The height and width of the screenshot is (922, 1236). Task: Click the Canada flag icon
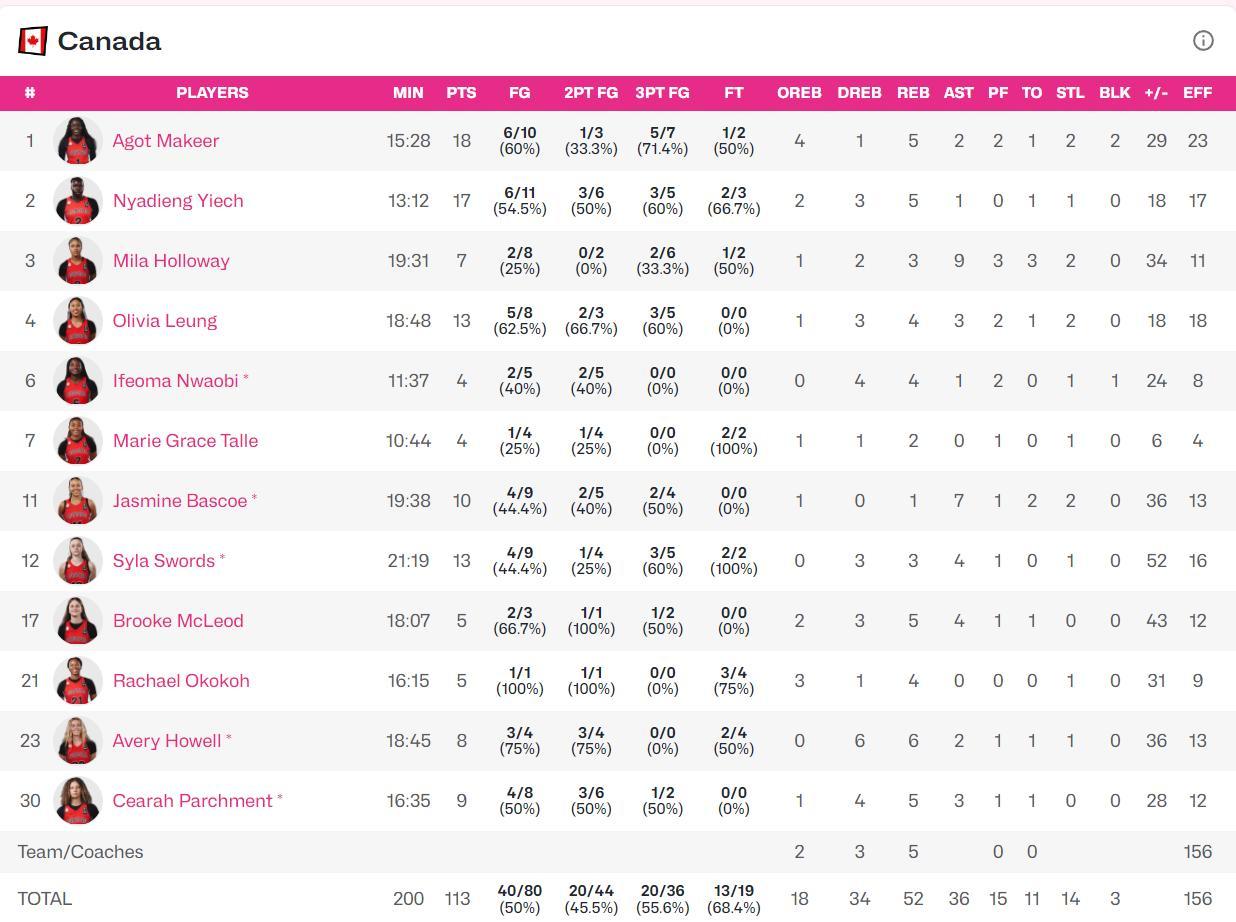tap(33, 41)
